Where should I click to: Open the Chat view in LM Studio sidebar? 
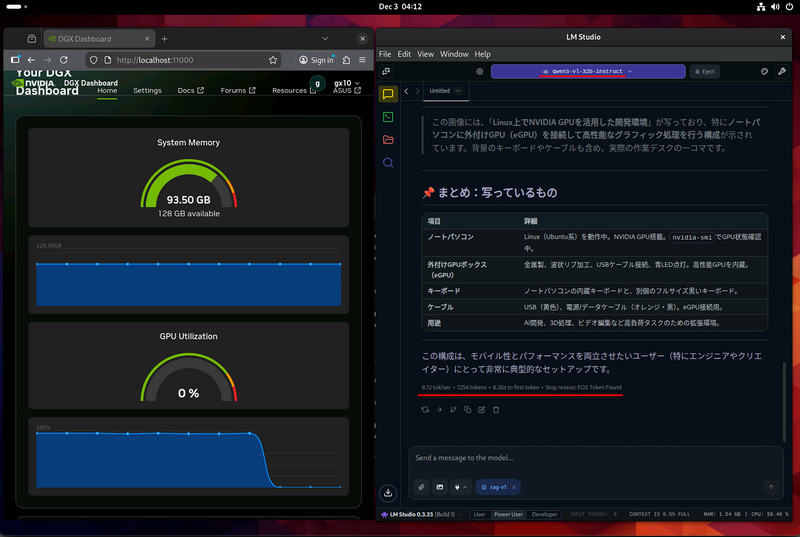pos(388,94)
